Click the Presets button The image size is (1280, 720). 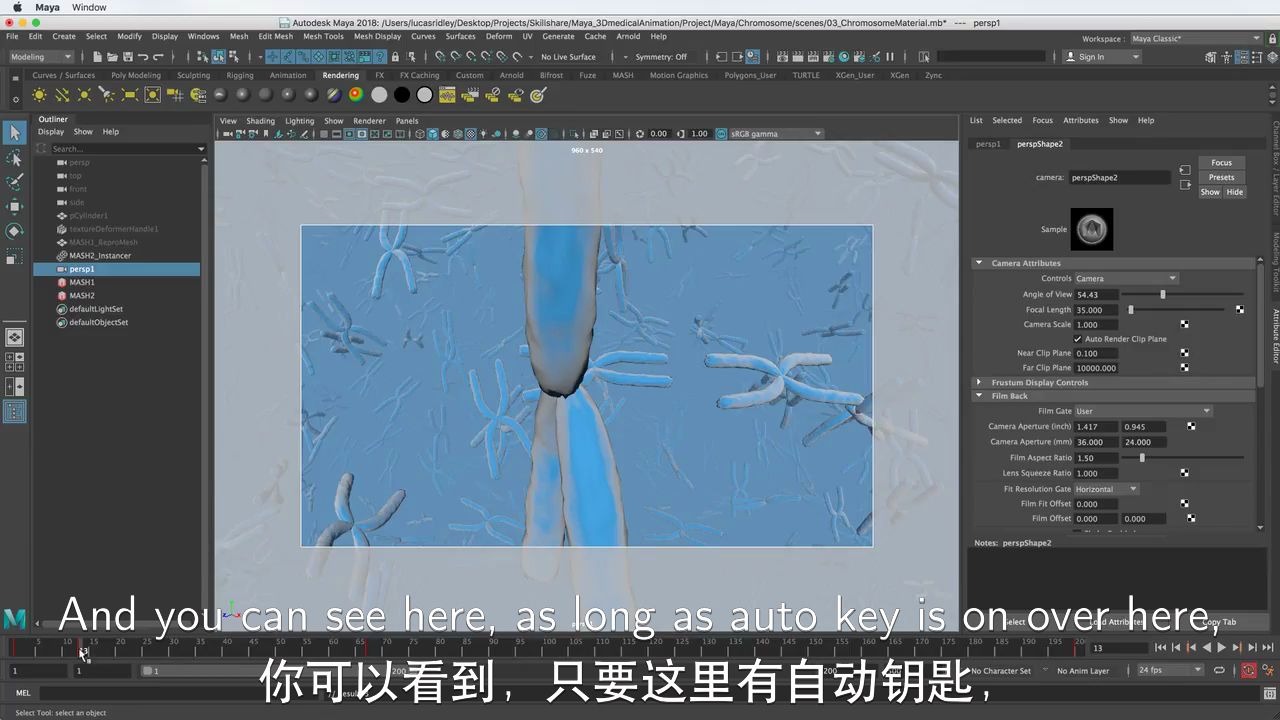tap(1222, 178)
